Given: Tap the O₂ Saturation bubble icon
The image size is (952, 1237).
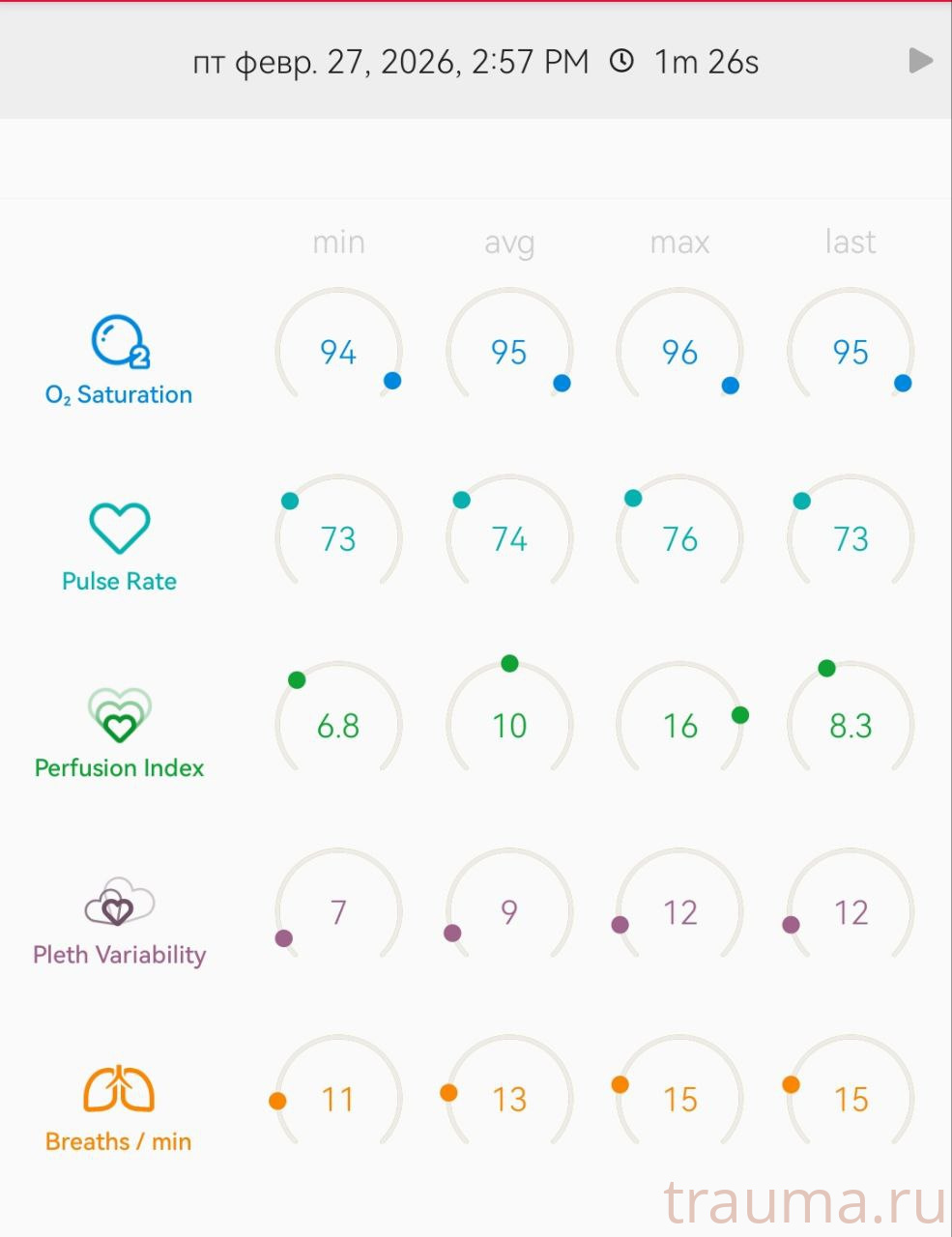Looking at the screenshot, I should click(x=120, y=341).
